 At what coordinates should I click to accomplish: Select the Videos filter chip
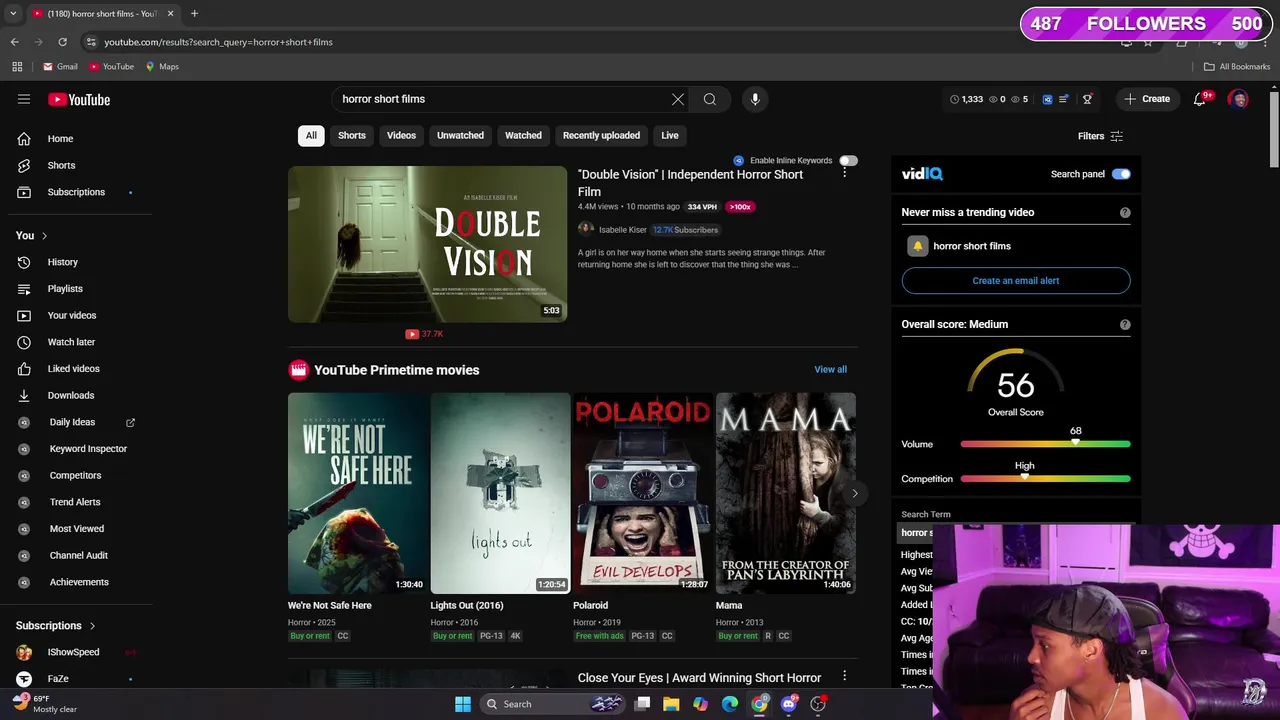click(x=401, y=136)
